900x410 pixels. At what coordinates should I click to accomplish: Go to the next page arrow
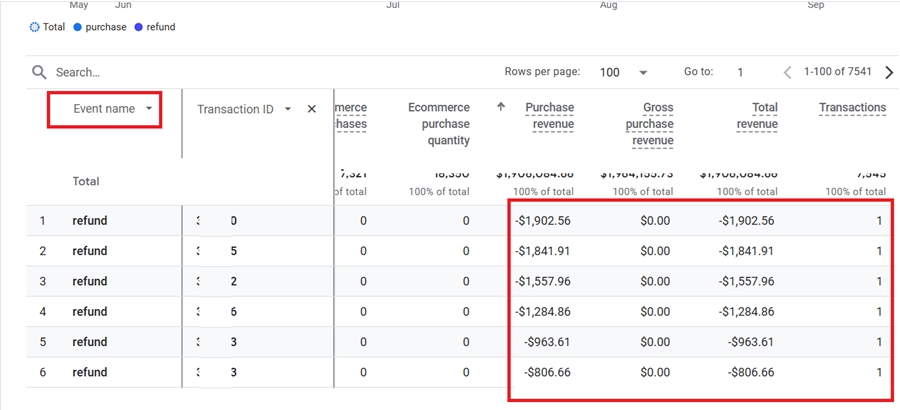point(889,72)
